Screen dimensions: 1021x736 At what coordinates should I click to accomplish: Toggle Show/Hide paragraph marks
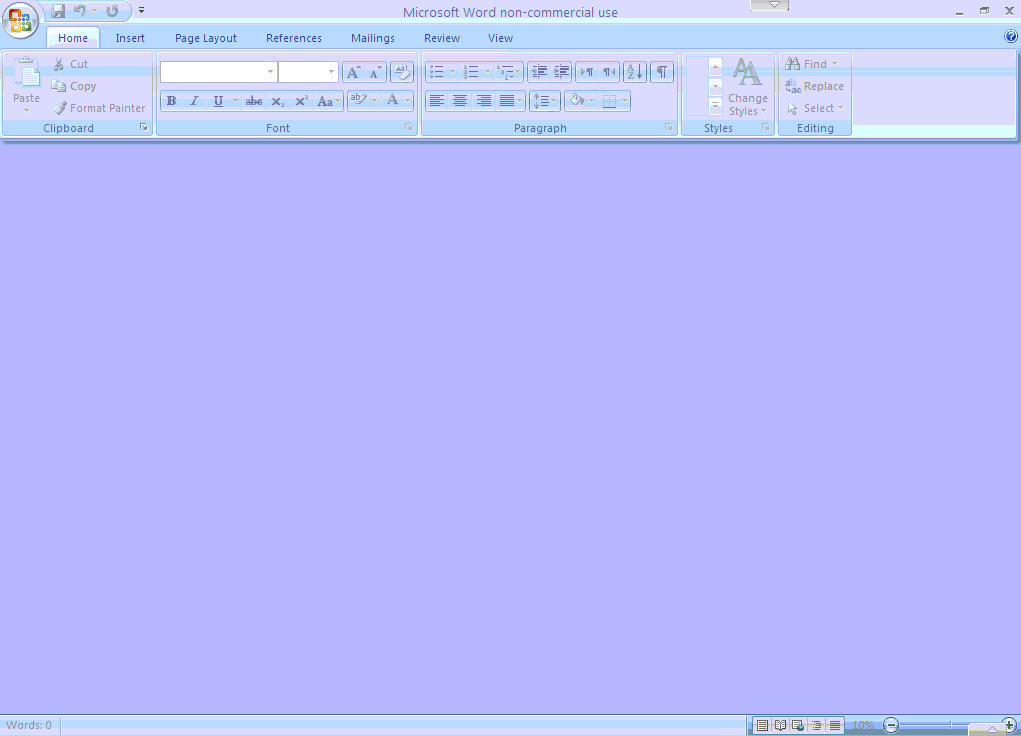pos(662,72)
